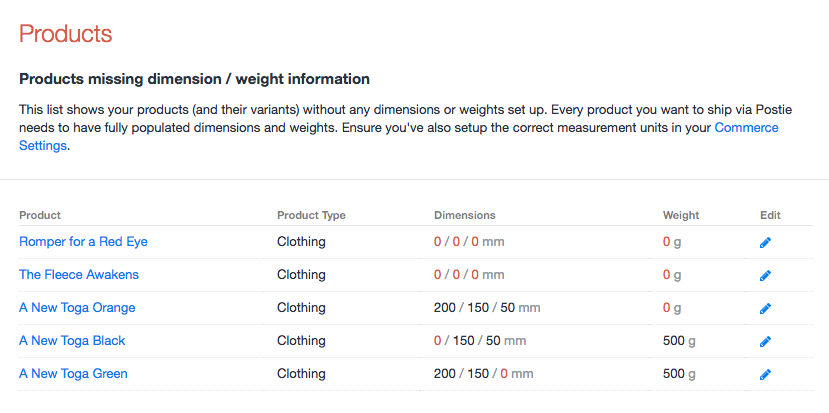This screenshot has height=413, width=829.
Task: Click edit pencil for Romper for a Red Eye
Action: tap(765, 242)
